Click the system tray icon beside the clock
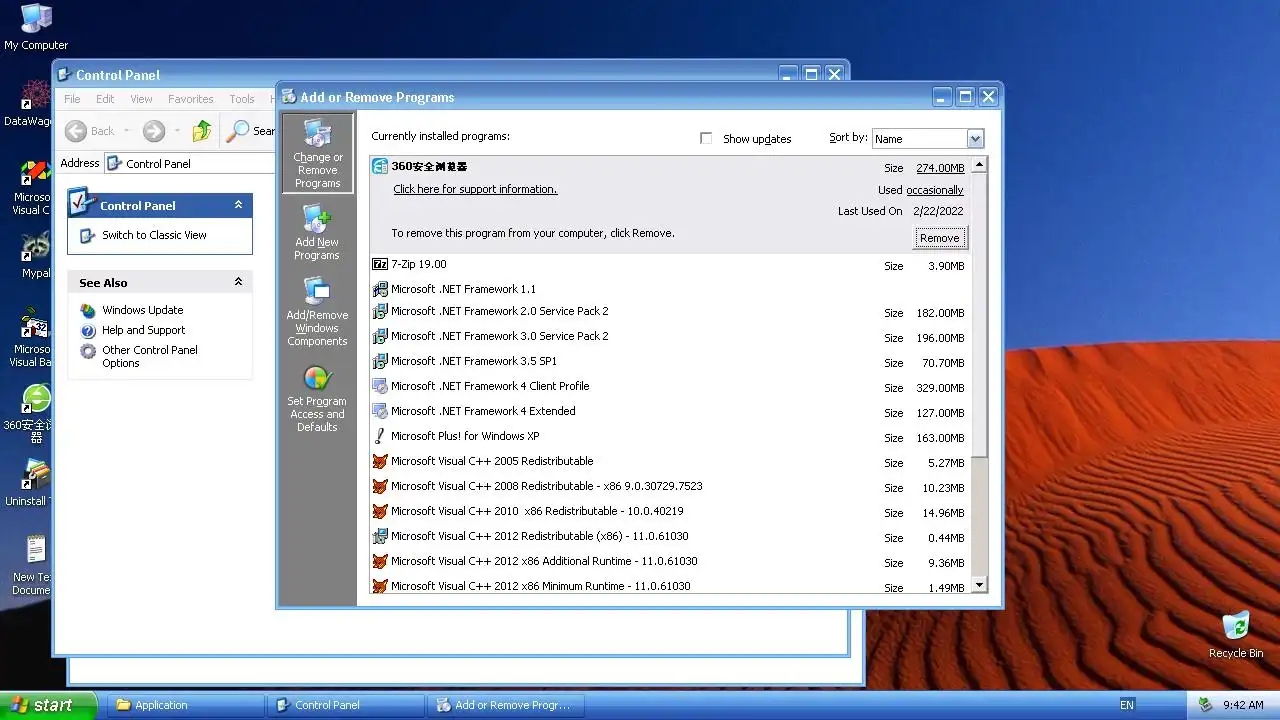The height and width of the screenshot is (720, 1280). pos(1206,705)
